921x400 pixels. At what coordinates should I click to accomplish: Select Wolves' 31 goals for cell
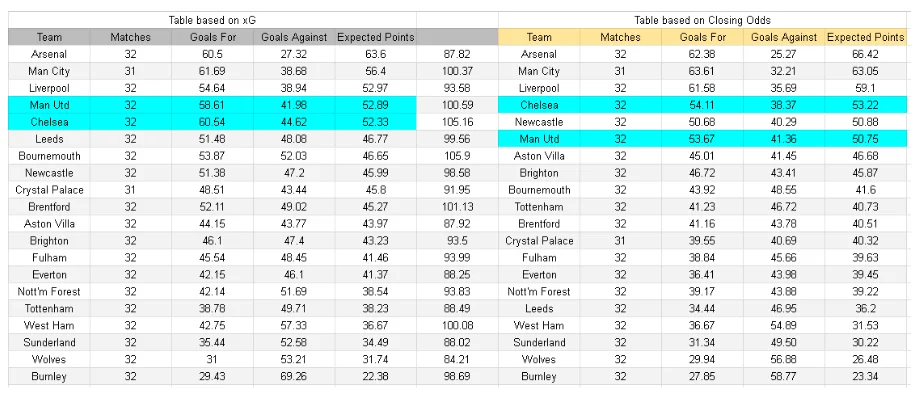tap(212, 360)
